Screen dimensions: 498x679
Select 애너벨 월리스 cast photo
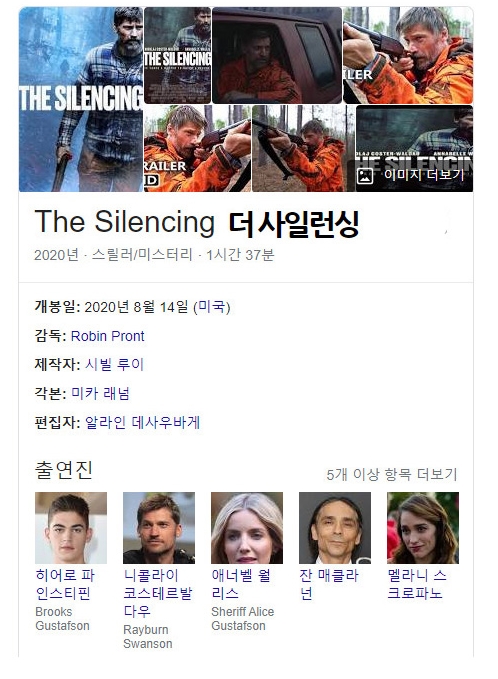(247, 527)
